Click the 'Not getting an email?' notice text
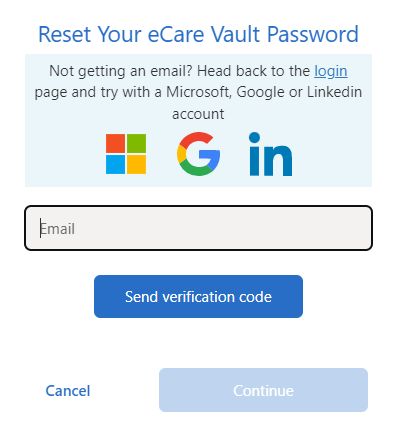This screenshot has width=396, height=429. (198, 92)
